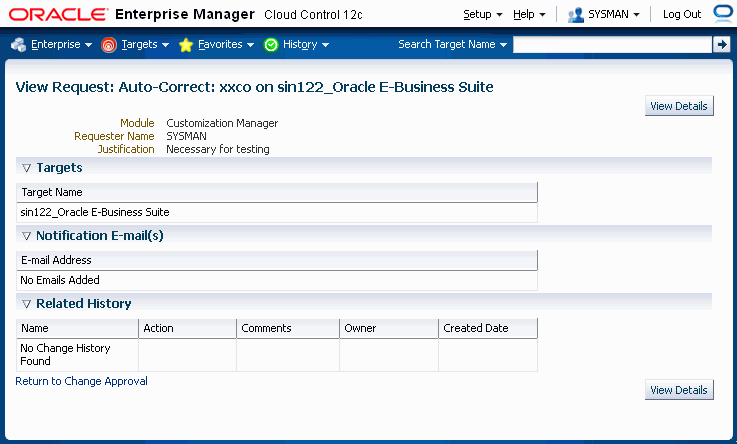Click the History green check icon
This screenshot has width=737, height=444.
click(x=271, y=45)
